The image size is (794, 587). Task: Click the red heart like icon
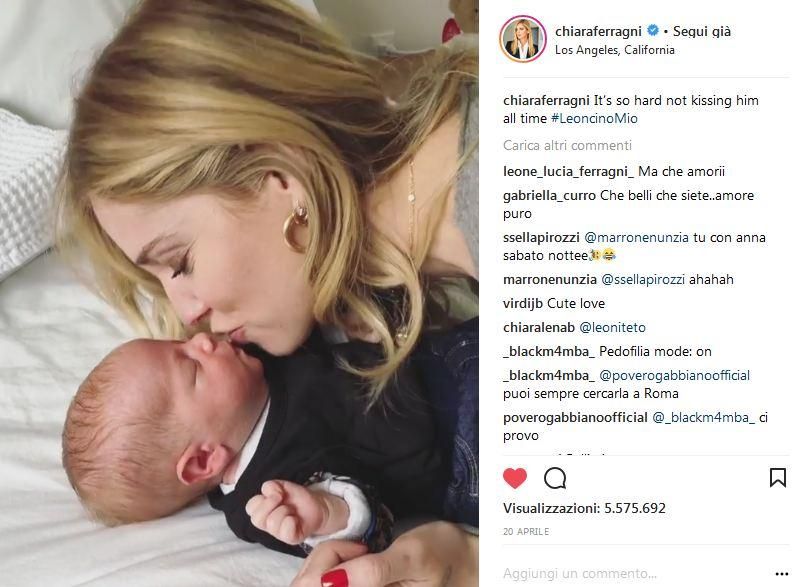pyautogui.click(x=514, y=478)
